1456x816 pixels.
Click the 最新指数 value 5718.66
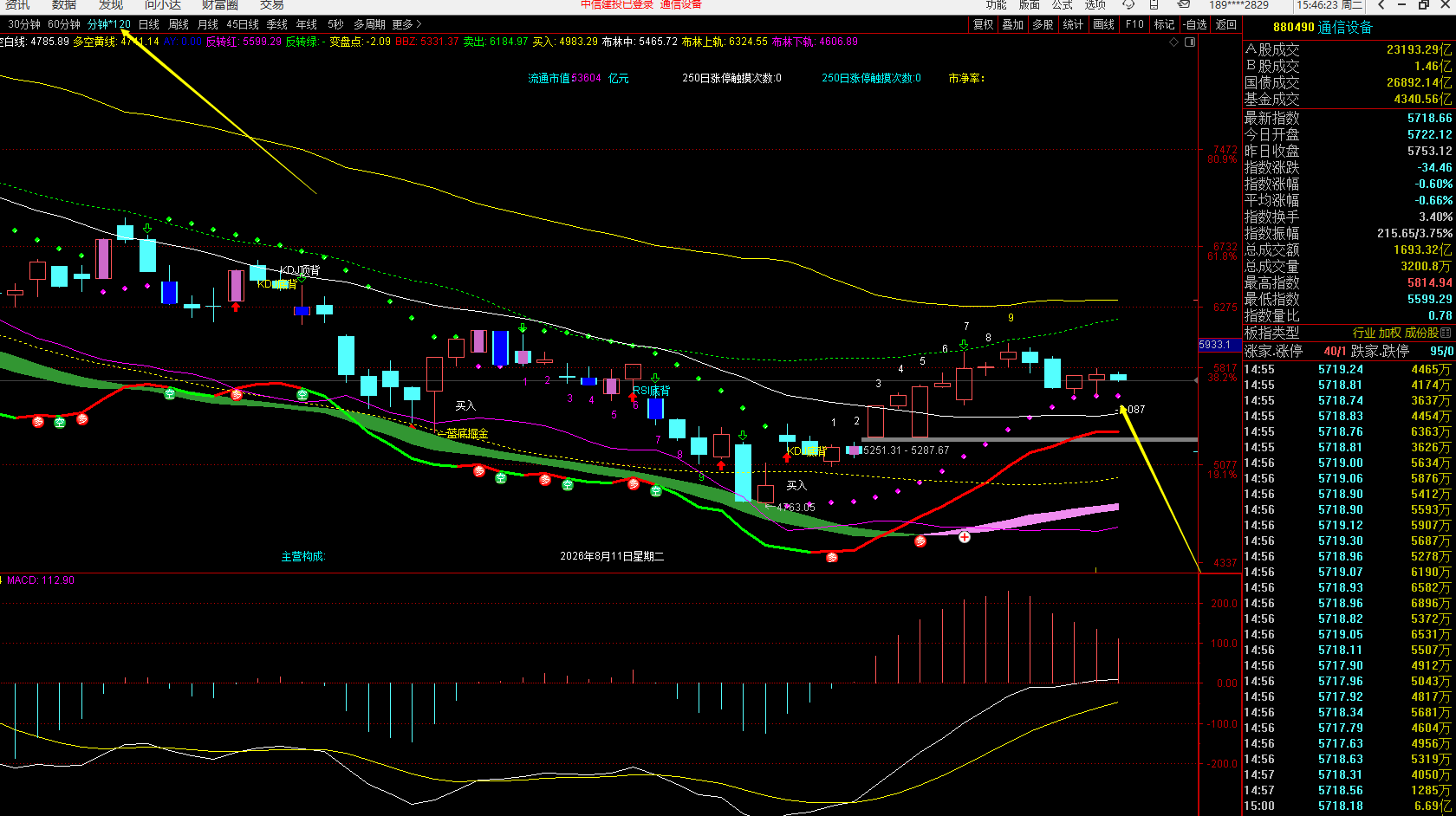click(1429, 118)
